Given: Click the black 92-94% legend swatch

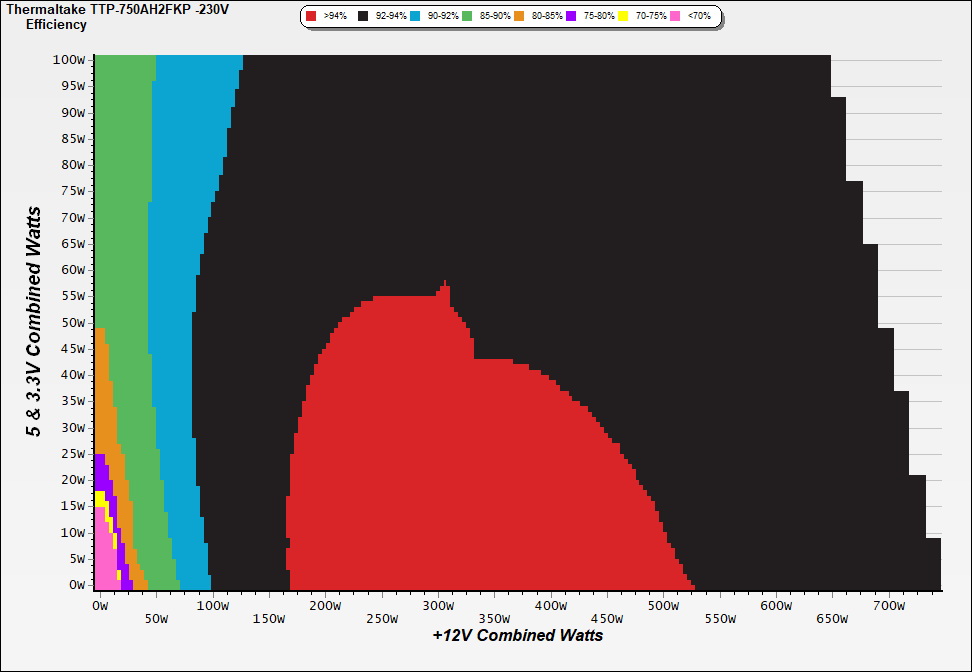Looking at the screenshot, I should tap(363, 17).
